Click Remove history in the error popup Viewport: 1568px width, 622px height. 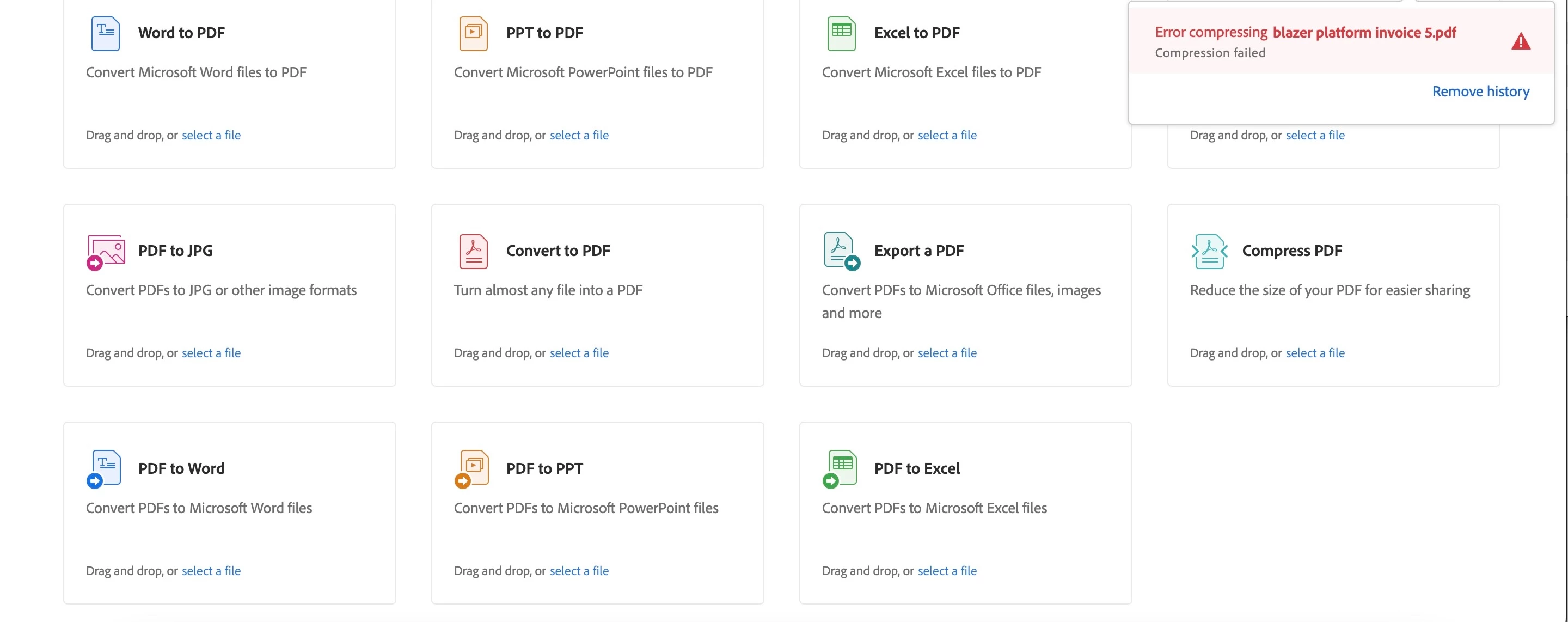coord(1480,92)
